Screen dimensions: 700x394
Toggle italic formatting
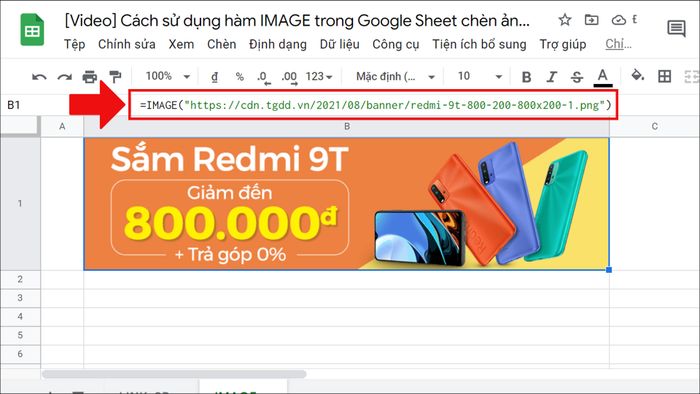552,77
